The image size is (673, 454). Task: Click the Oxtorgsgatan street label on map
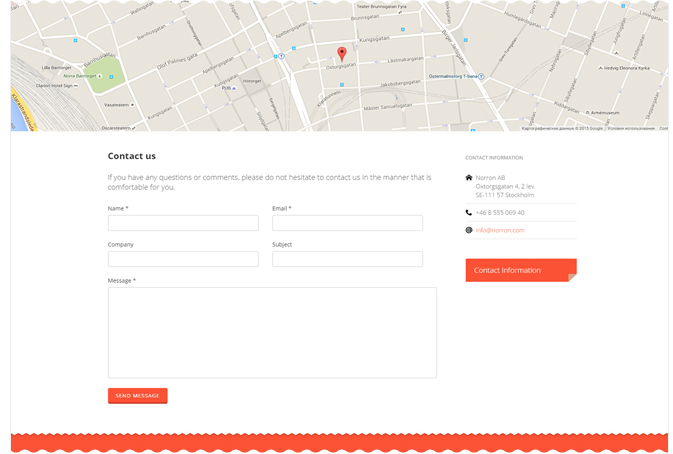341,67
